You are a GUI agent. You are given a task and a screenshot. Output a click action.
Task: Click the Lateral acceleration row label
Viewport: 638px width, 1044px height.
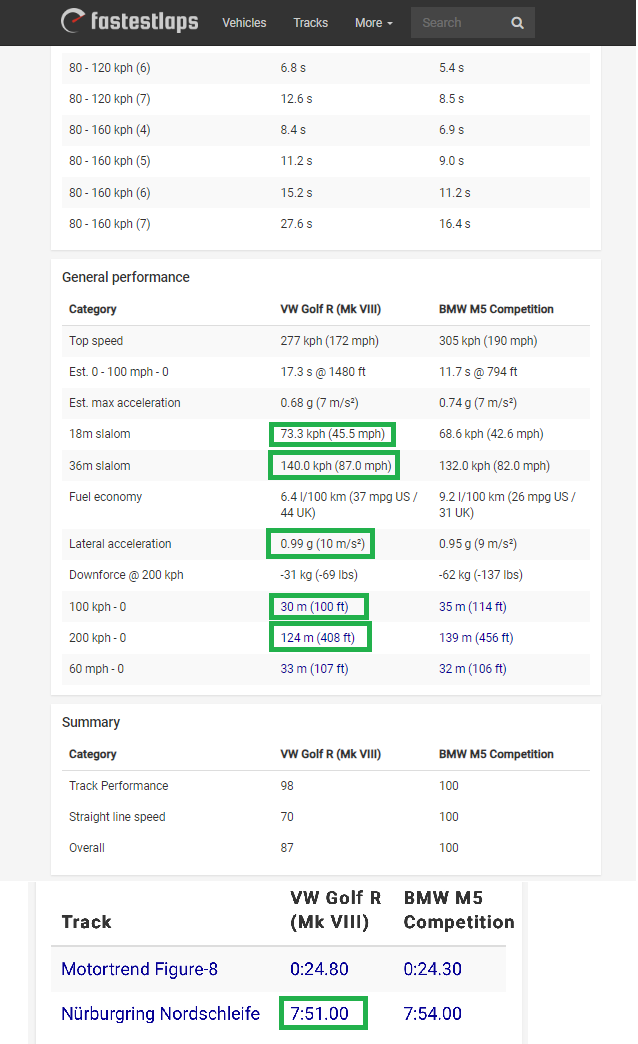coord(120,543)
